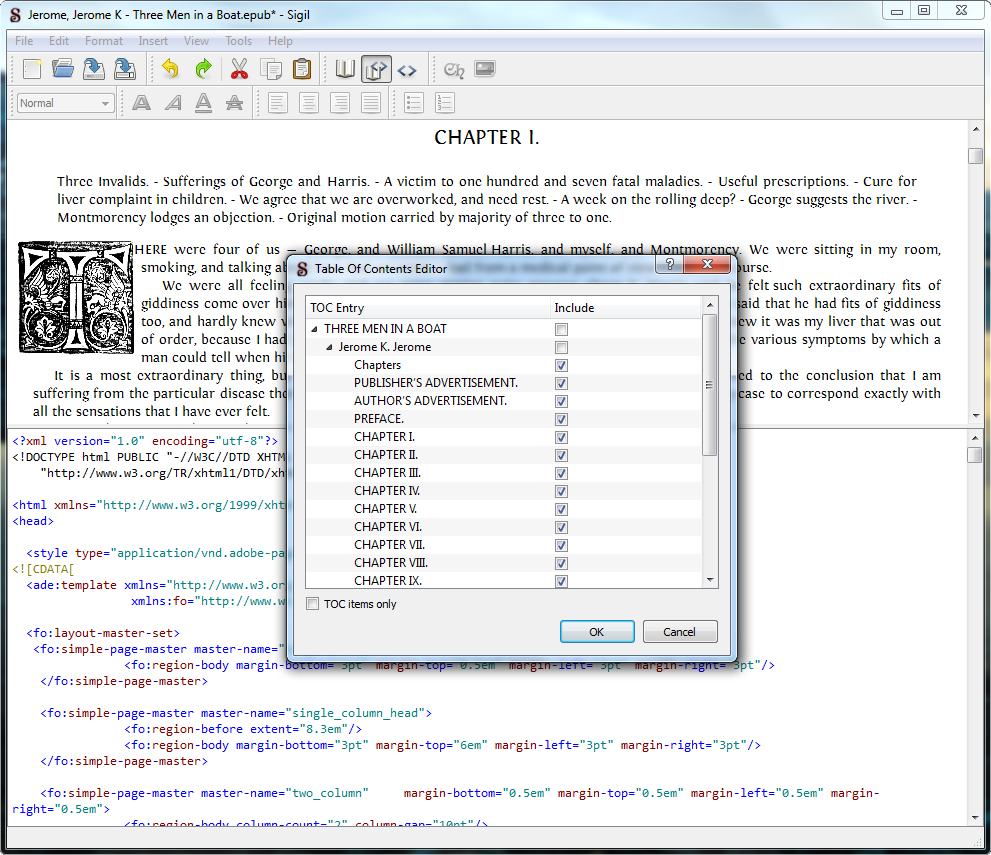Click the Insert Chapter Break icon
Screen dimensions: 991x855
[455, 69]
